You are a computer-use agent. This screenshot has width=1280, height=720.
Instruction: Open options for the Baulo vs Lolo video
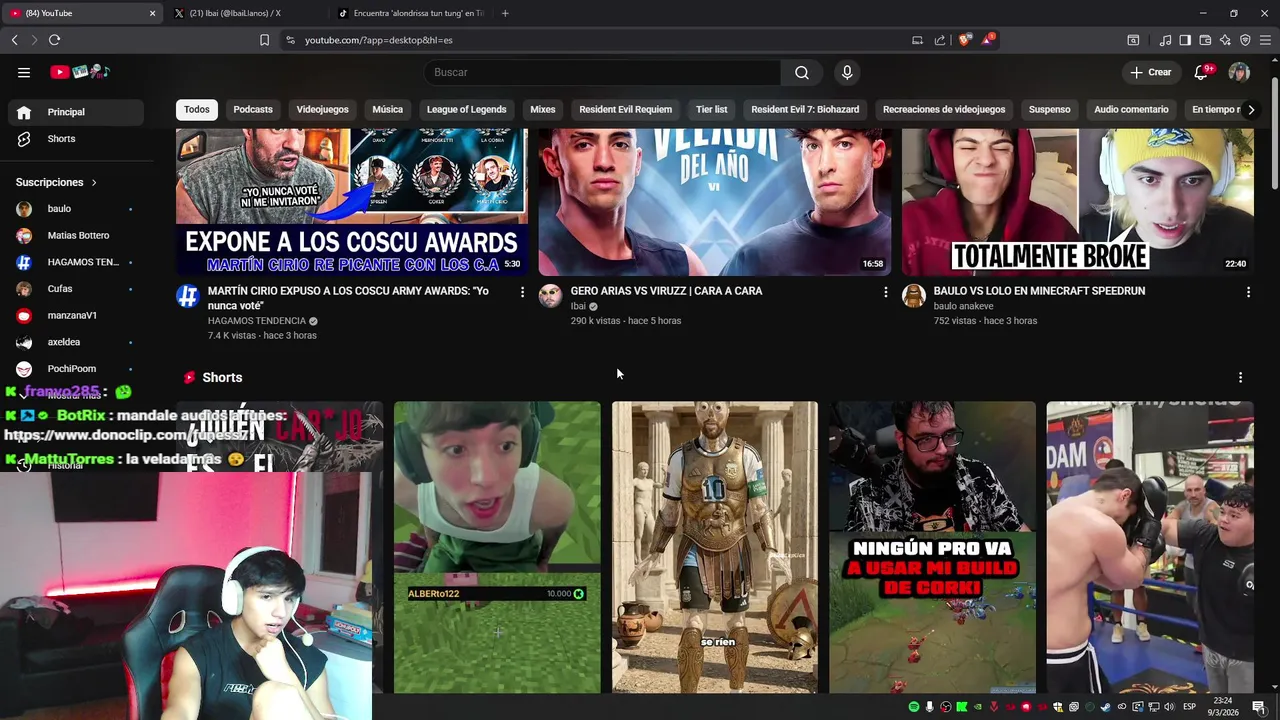point(1248,292)
